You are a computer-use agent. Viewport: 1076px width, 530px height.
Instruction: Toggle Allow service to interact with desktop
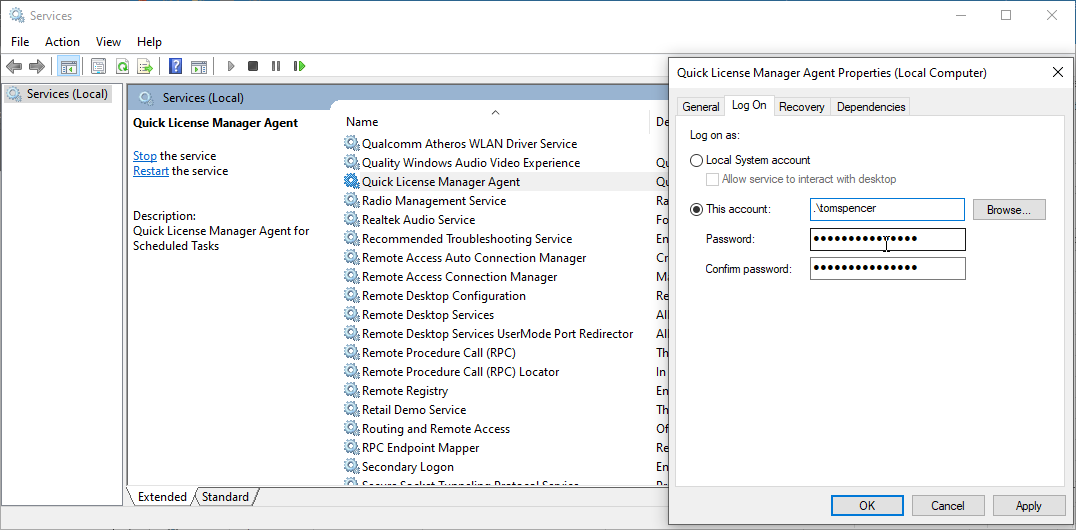[x=712, y=179]
